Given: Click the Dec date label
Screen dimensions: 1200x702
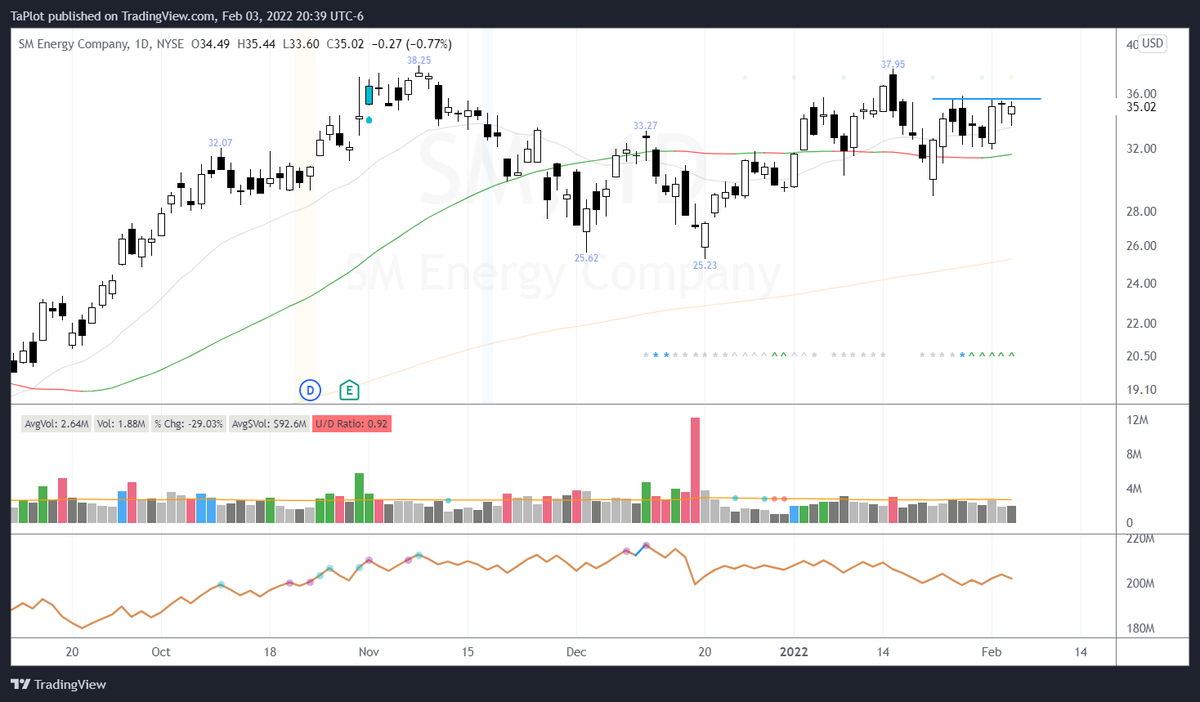Looking at the screenshot, I should [577, 651].
